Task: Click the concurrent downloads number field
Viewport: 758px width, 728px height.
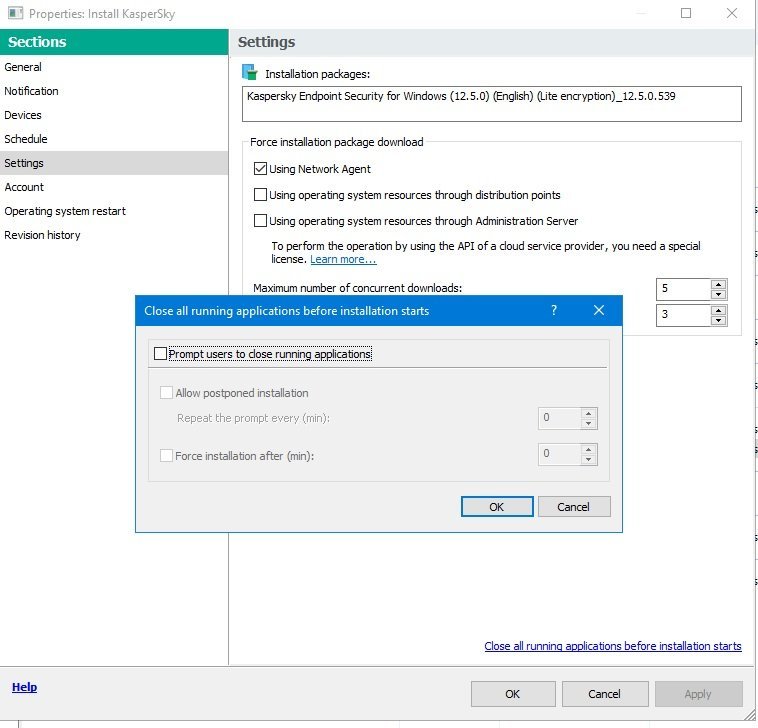Action: [683, 289]
